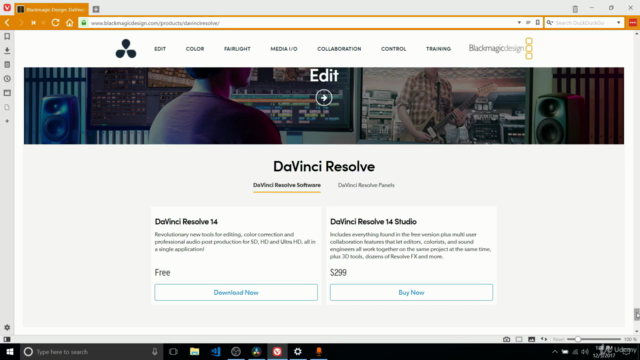The width and height of the screenshot is (640, 360).
Task: Go to the browser home page
Action: [70, 23]
